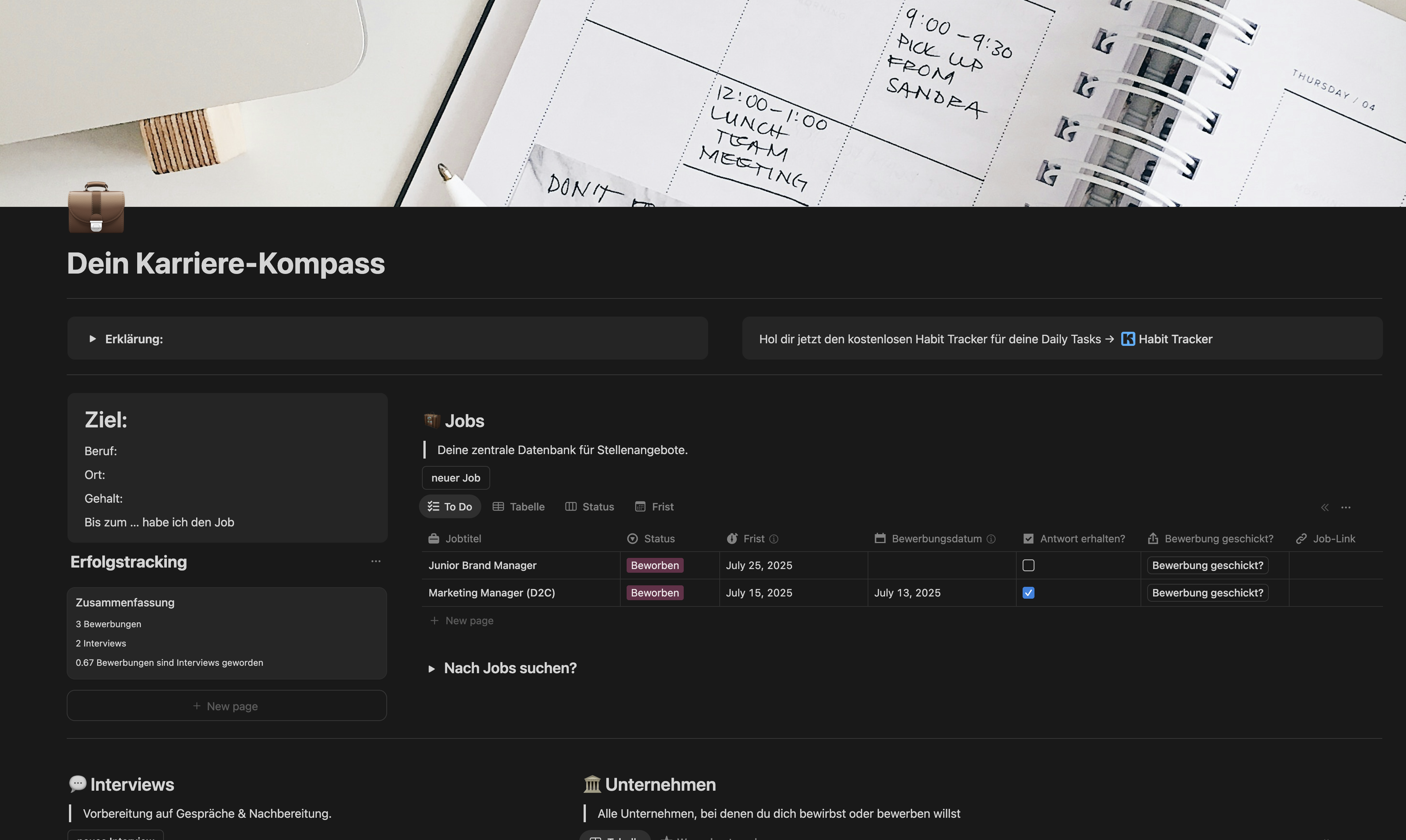Click the collapse arrows icon in Jobs toolbar
The width and height of the screenshot is (1406, 840).
1324,508
